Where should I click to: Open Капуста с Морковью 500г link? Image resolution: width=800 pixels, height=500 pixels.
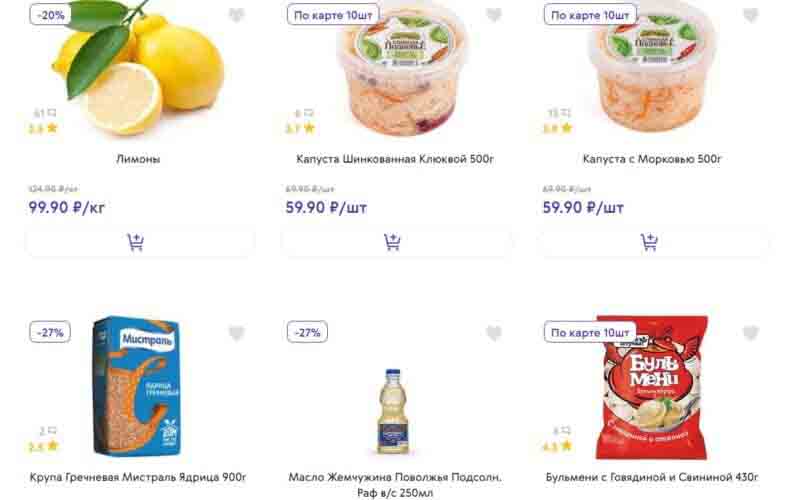point(653,159)
